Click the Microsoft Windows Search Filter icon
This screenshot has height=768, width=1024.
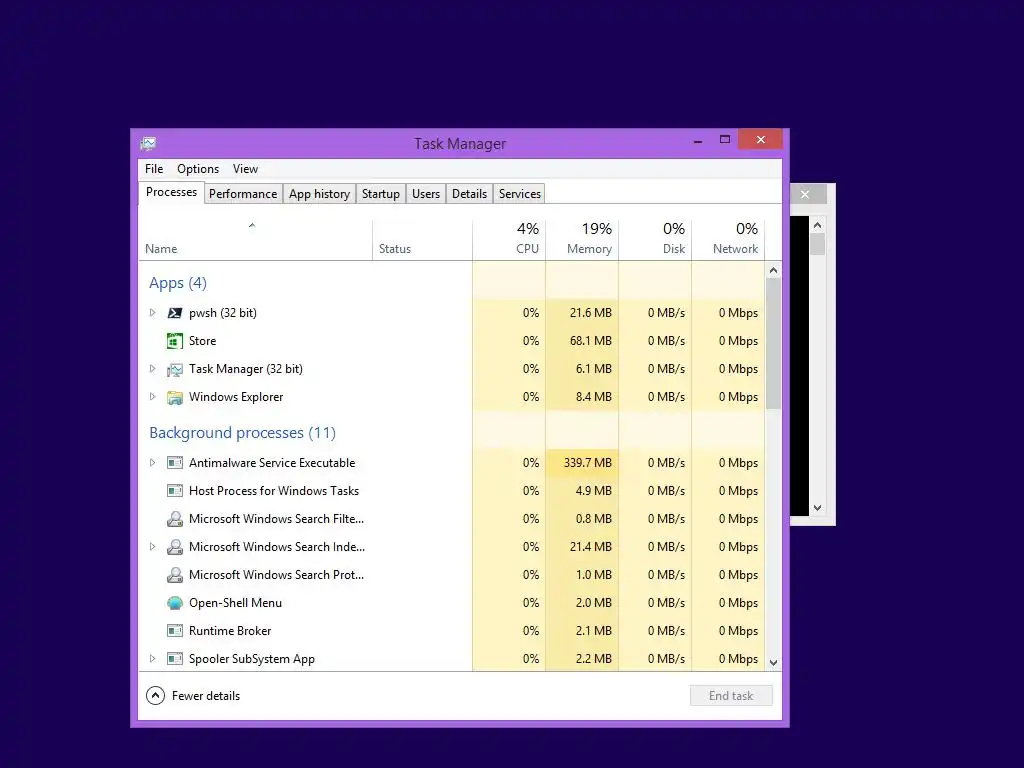[x=174, y=519]
